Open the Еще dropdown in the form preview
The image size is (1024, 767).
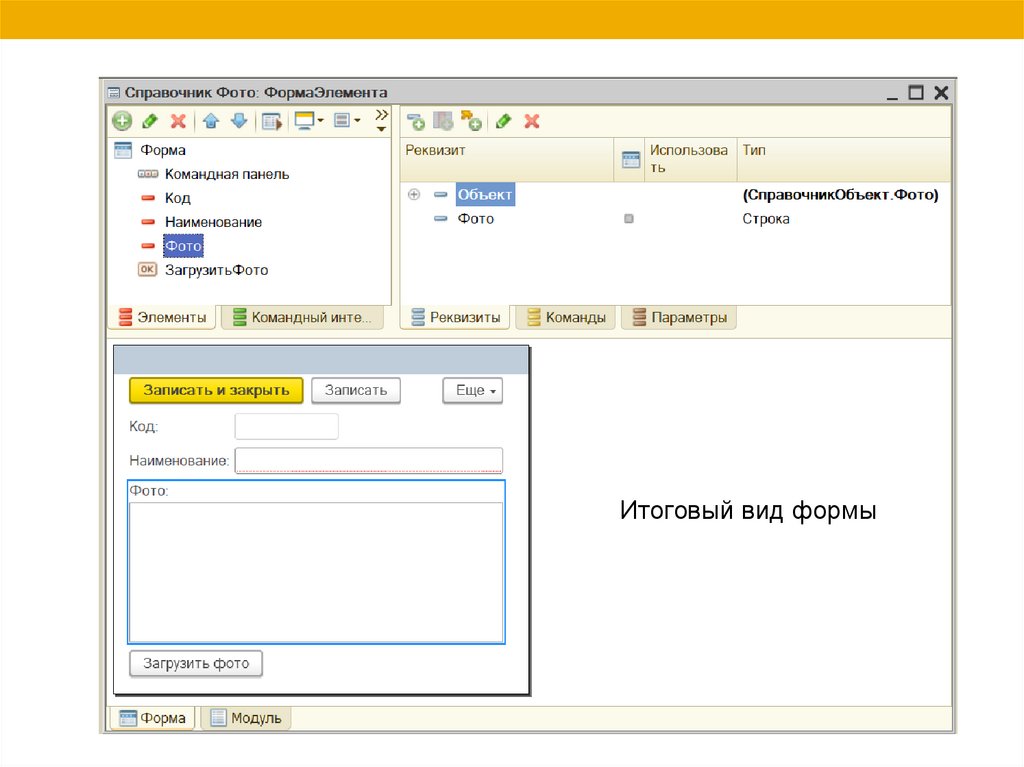tap(473, 391)
